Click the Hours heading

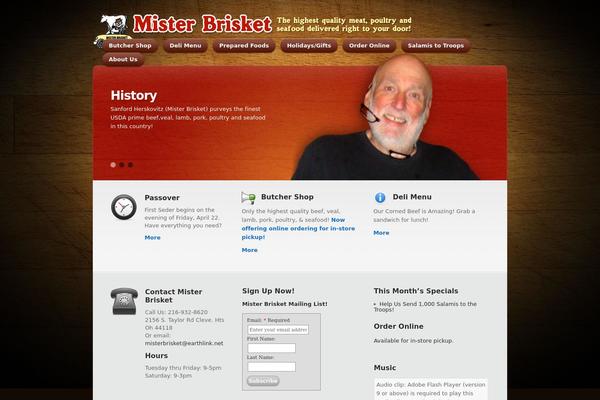pos(156,356)
